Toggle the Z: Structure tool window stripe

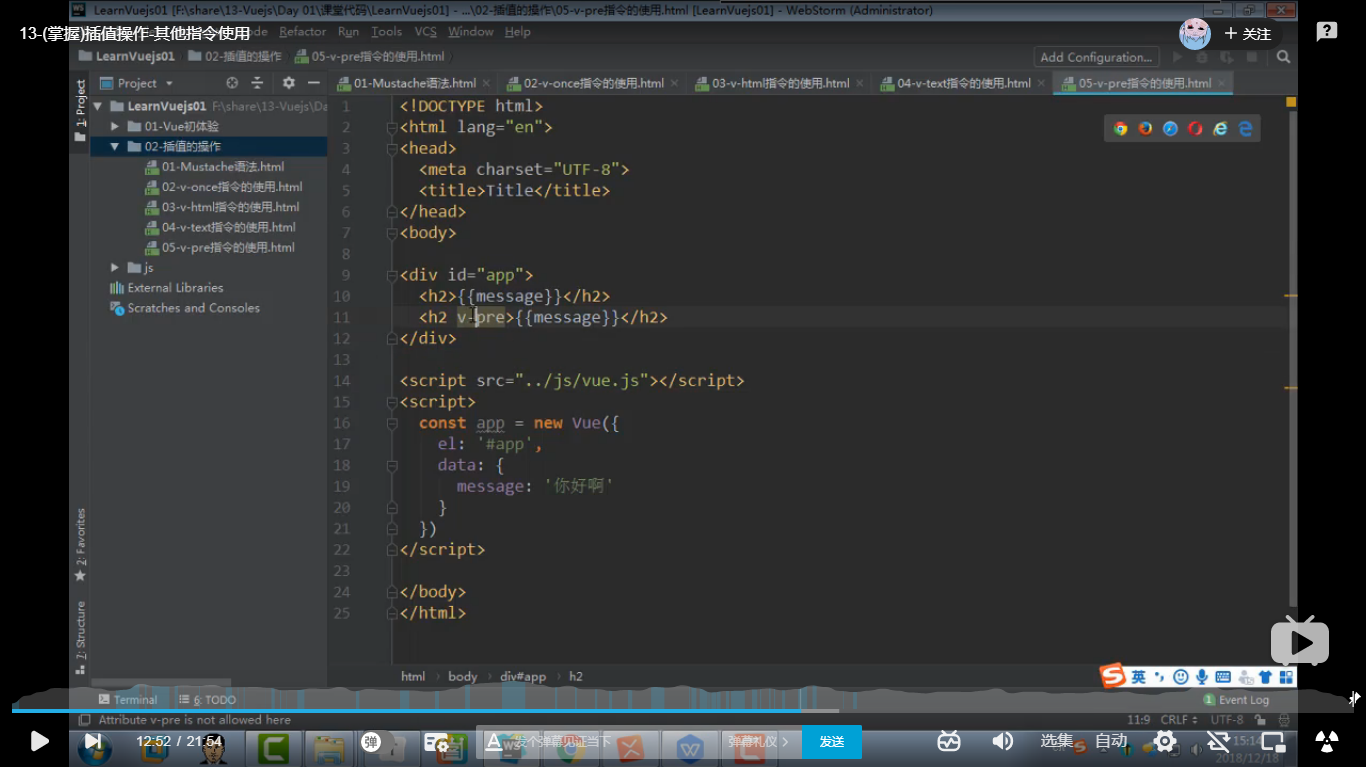(x=80, y=638)
